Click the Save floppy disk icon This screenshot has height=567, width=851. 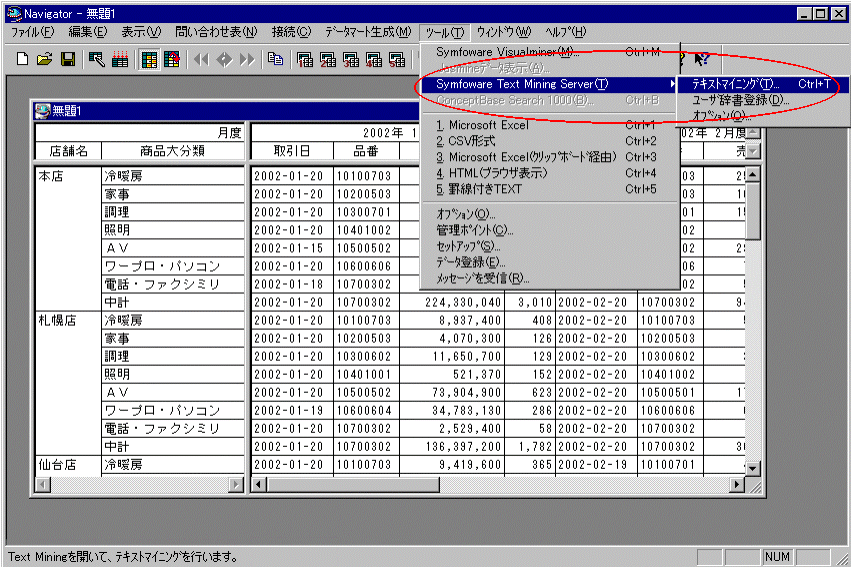click(x=67, y=60)
